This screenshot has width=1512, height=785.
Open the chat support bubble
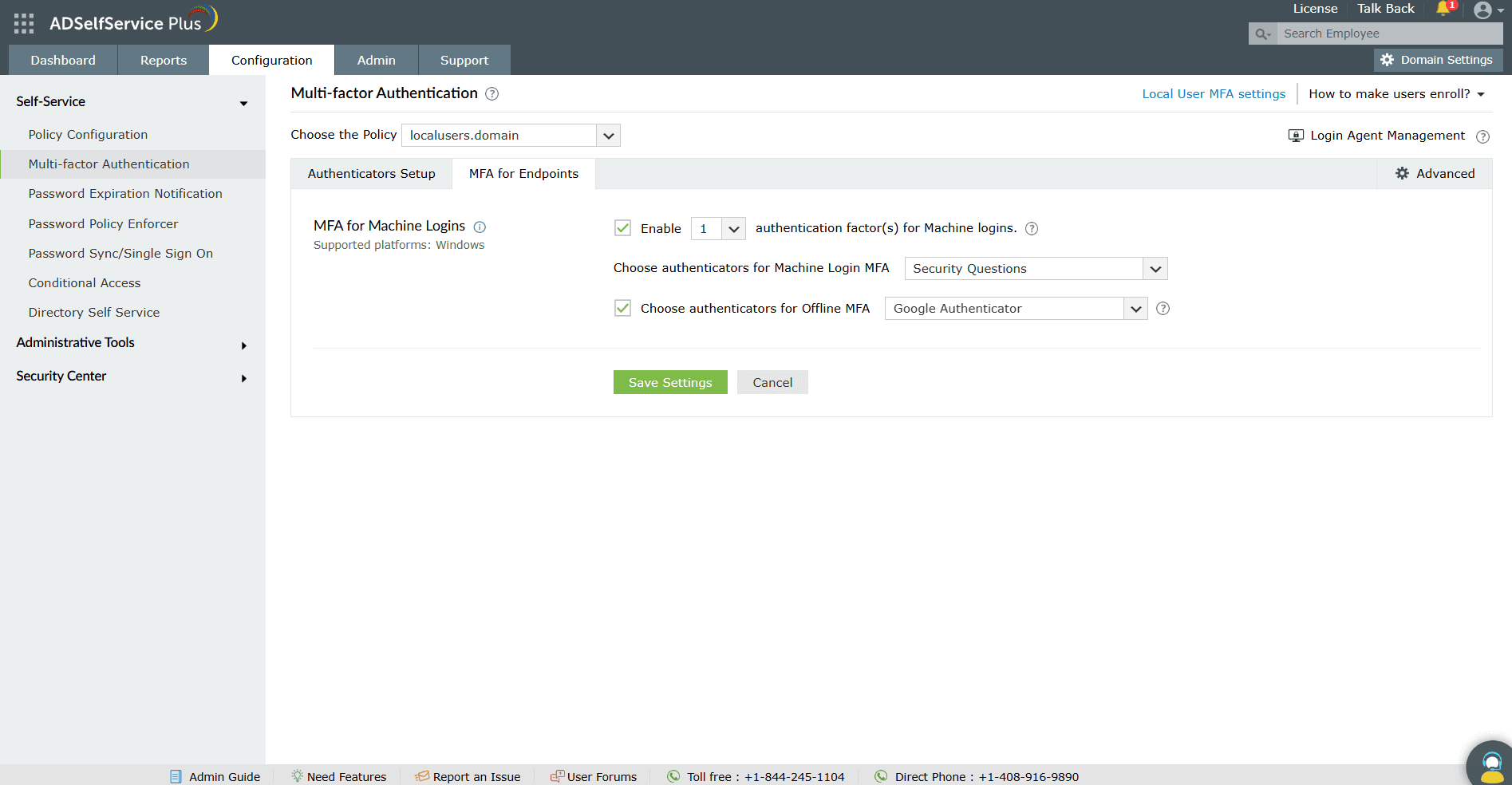[1490, 763]
